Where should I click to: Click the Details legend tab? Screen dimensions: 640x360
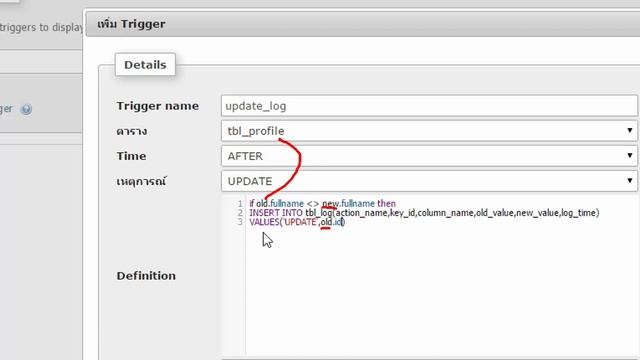point(145,64)
